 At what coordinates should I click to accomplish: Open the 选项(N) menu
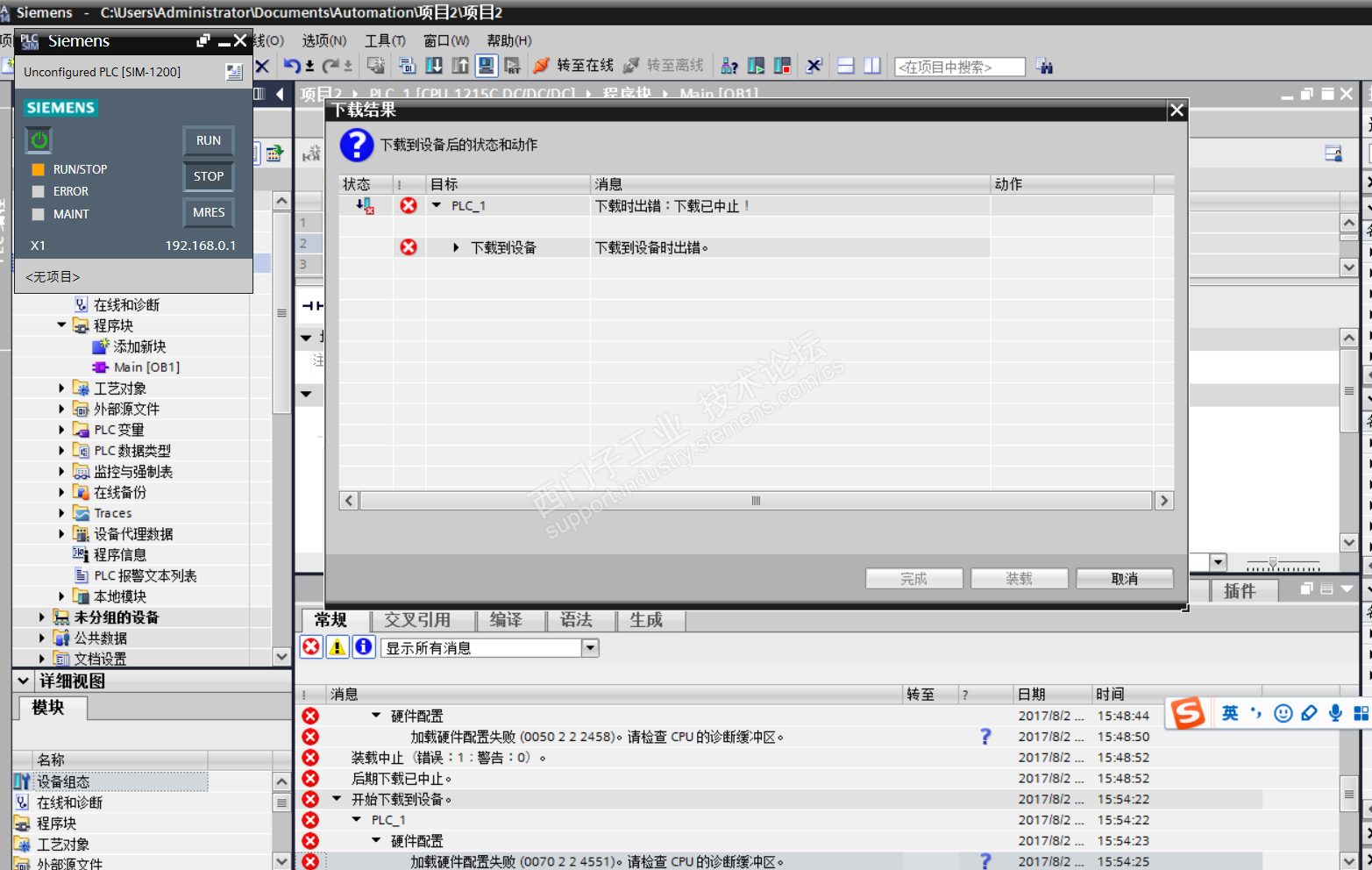324,40
